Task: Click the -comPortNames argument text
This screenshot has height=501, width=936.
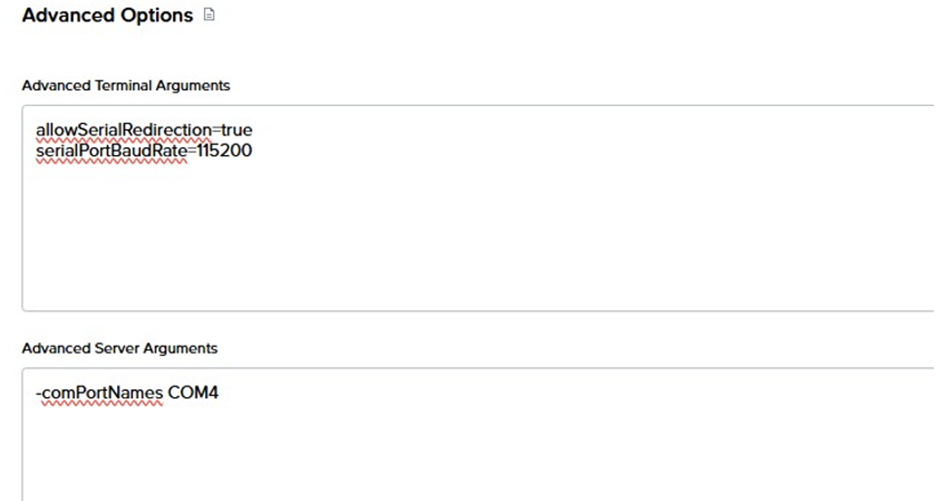Action: (x=98, y=393)
